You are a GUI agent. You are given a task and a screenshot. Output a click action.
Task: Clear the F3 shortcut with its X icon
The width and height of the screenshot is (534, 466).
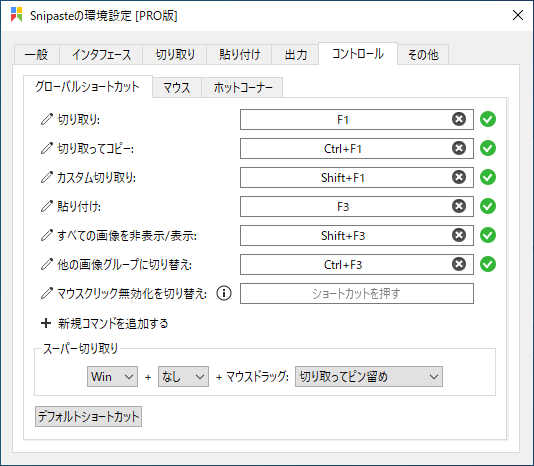point(459,206)
